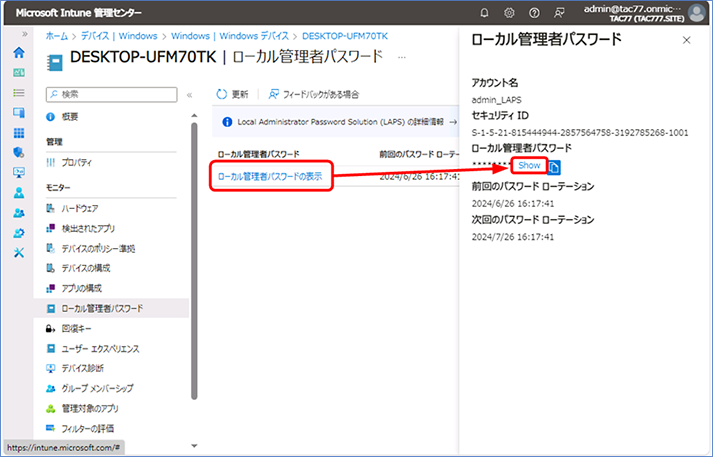The width and height of the screenshot is (713, 457).
Task: Click the 検索 search field
Action: [111, 94]
